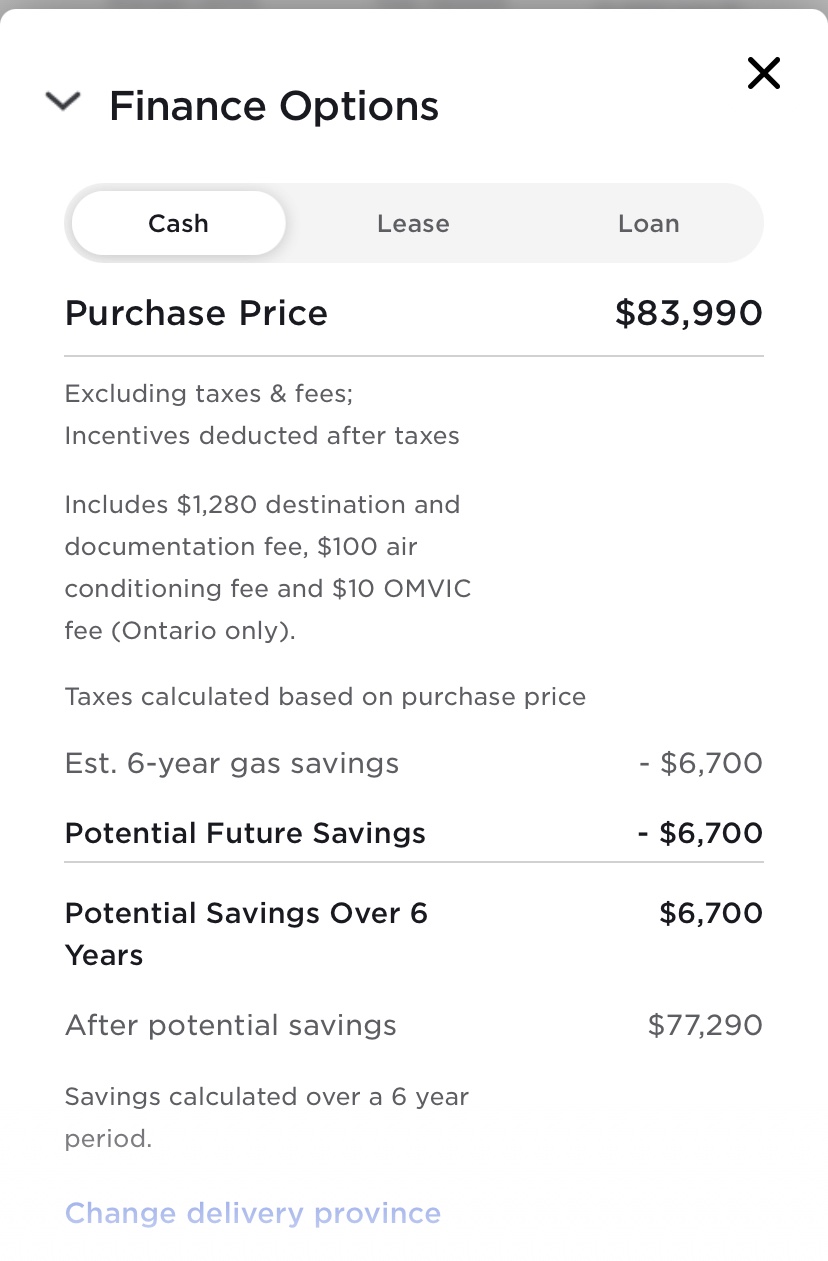Close the Finance Options panel
The image size is (828, 1261).
coord(763,73)
